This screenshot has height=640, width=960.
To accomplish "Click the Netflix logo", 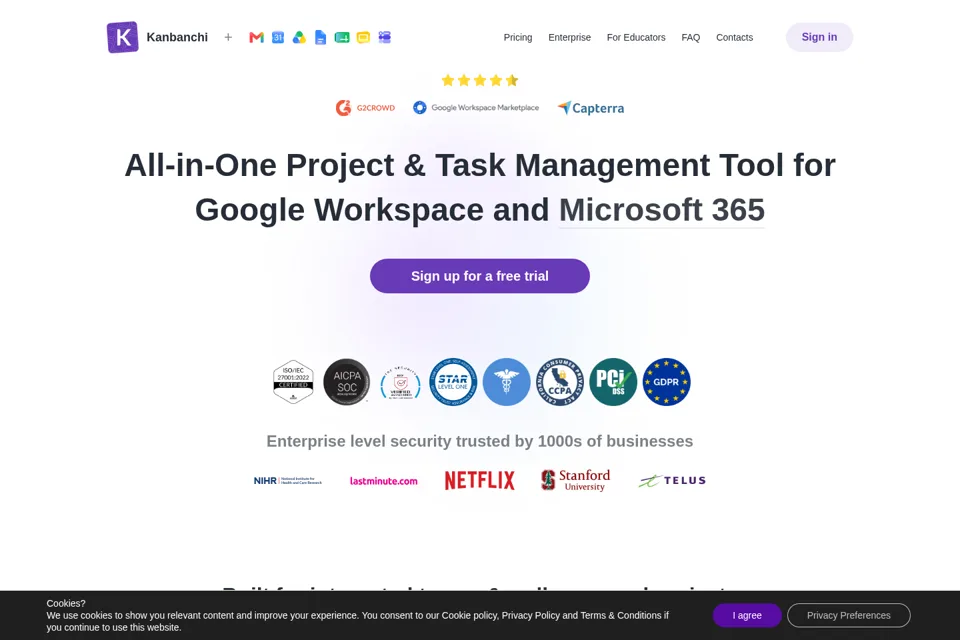I will click(x=480, y=481).
